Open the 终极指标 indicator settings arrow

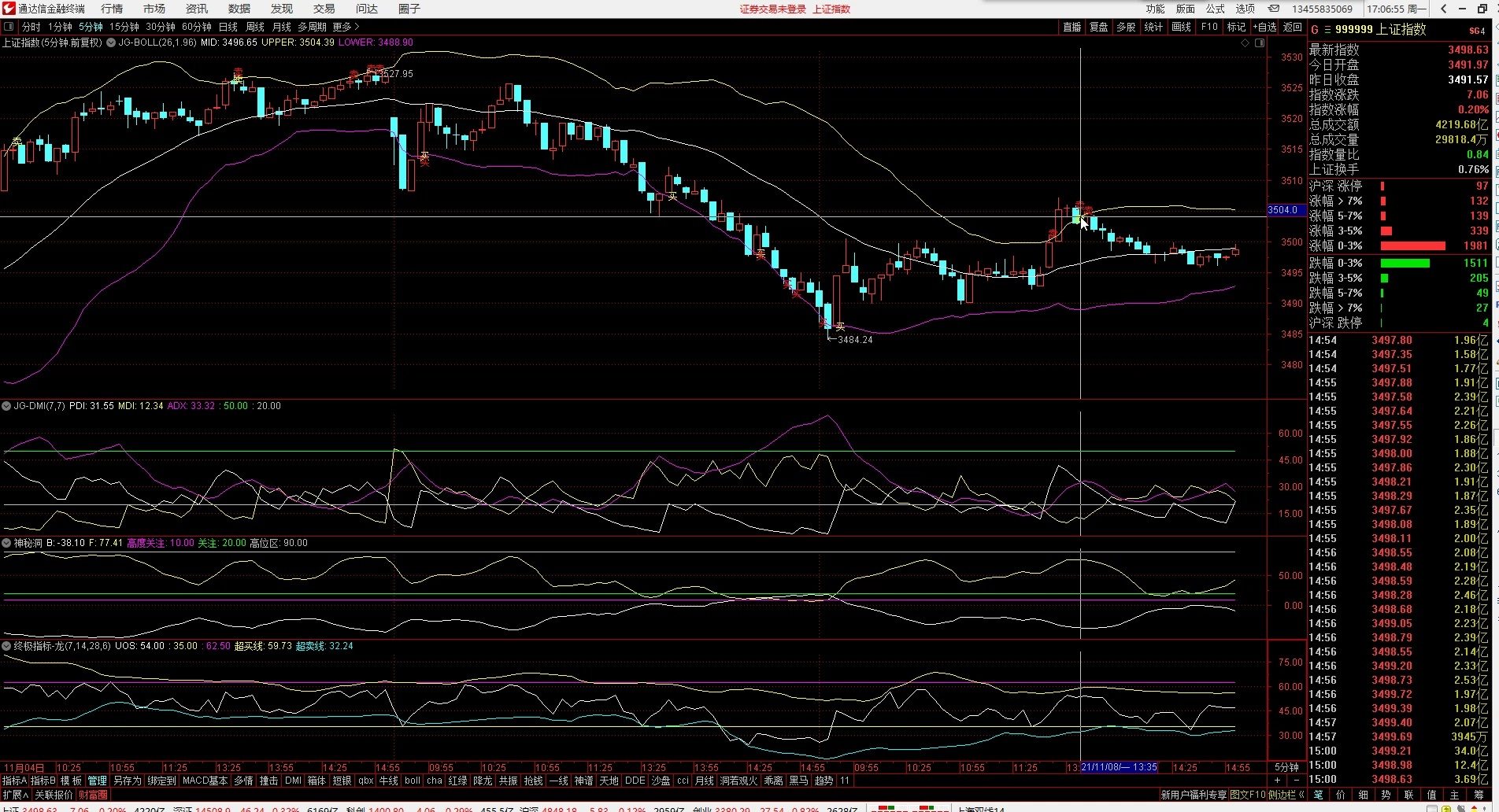coord(6,646)
